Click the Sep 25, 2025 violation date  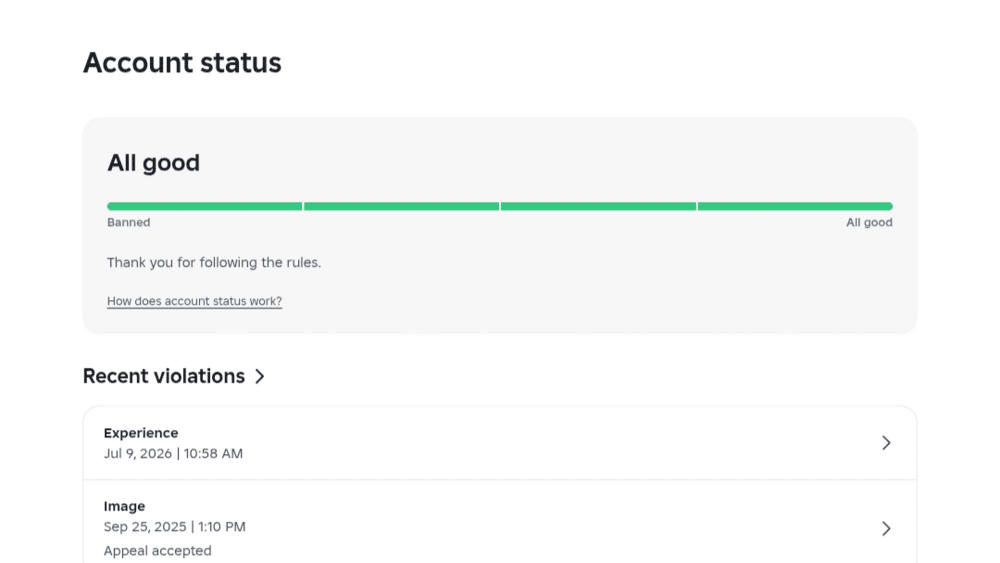(174, 527)
